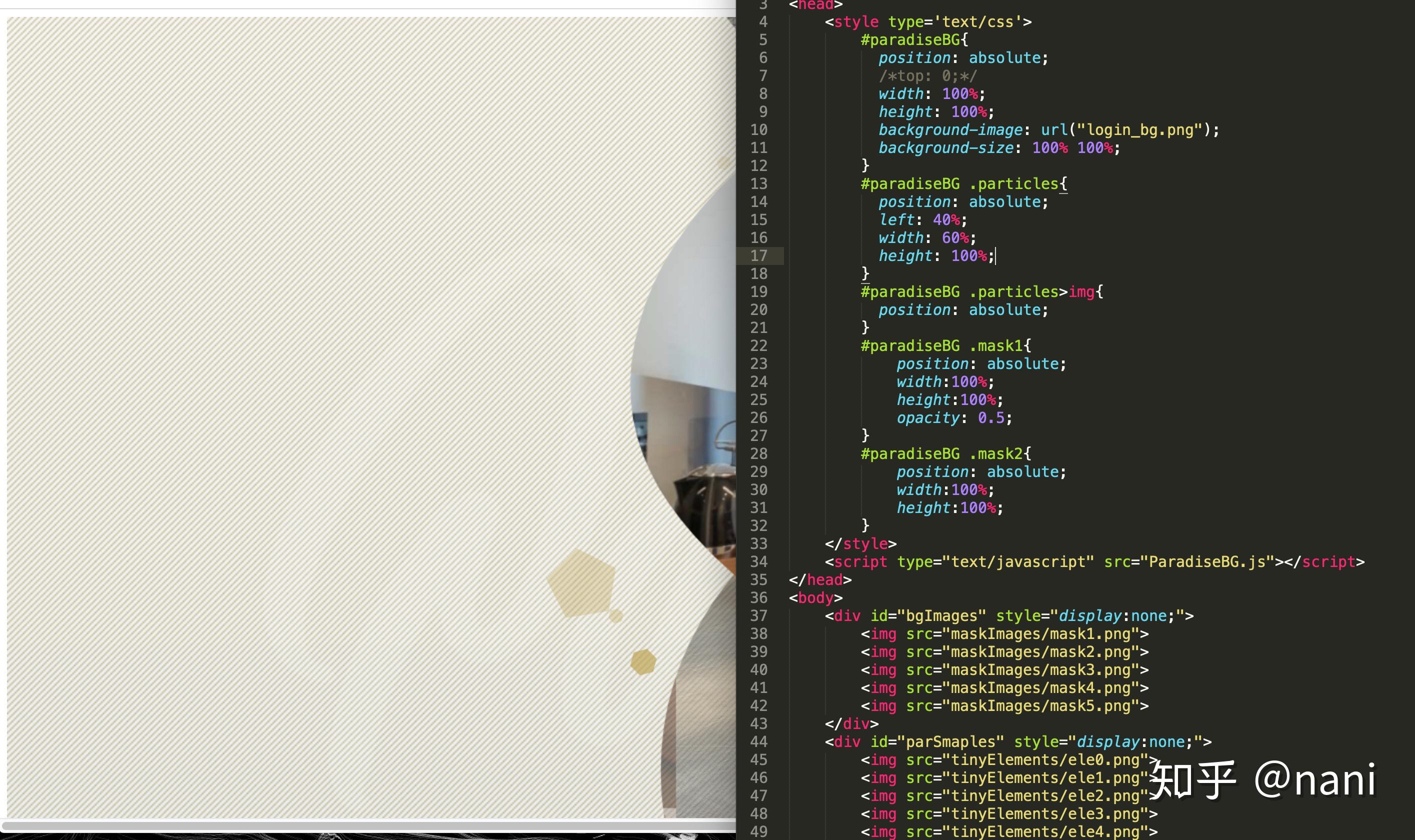This screenshot has width=1415, height=840.
Task: Click line number 36 beside body tag
Action: click(x=758, y=597)
